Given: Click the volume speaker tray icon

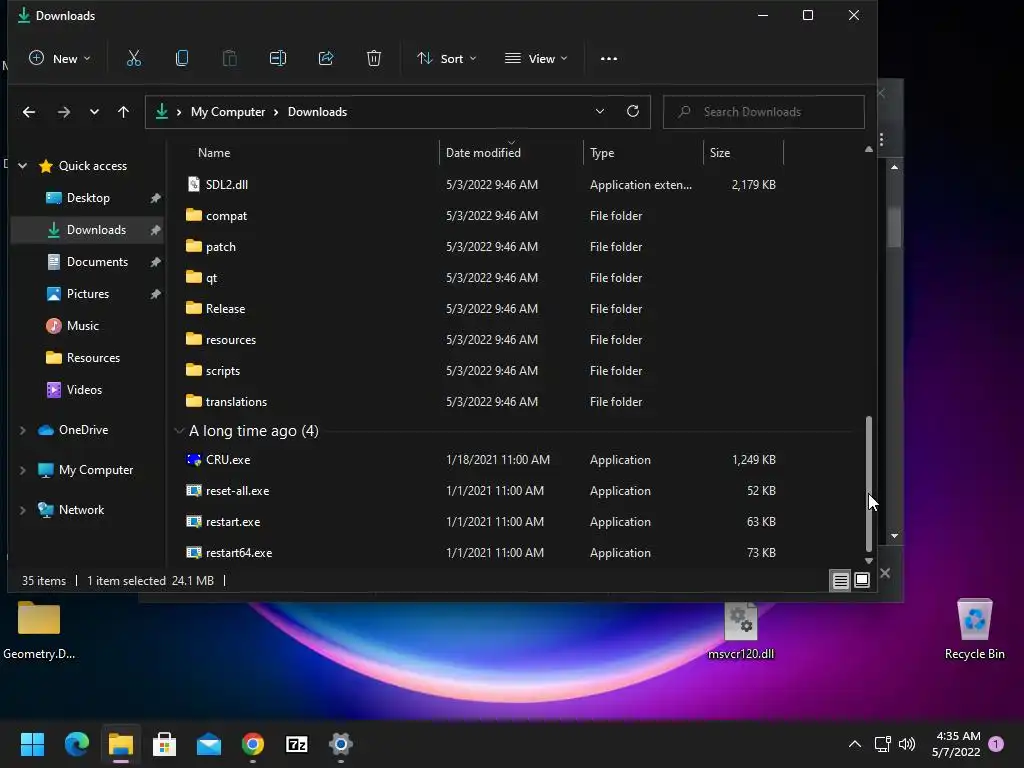Looking at the screenshot, I should [907, 744].
